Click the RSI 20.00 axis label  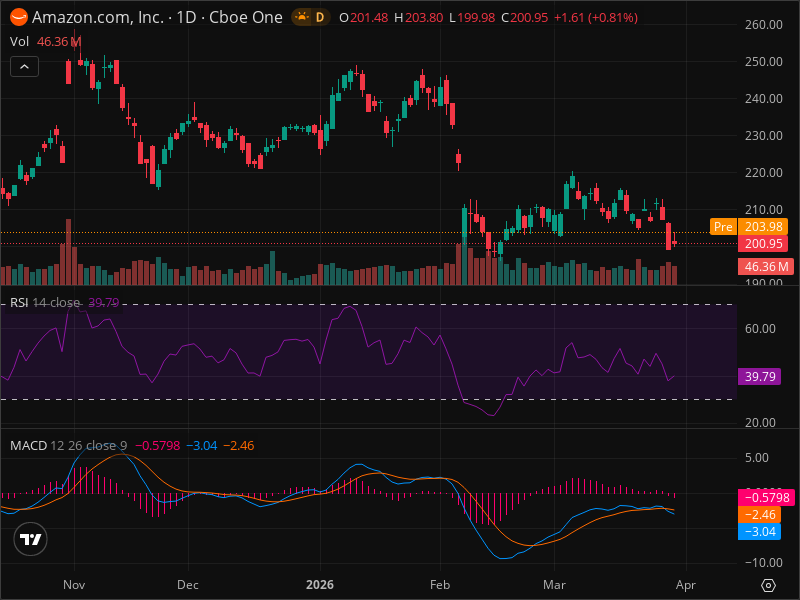[760, 422]
